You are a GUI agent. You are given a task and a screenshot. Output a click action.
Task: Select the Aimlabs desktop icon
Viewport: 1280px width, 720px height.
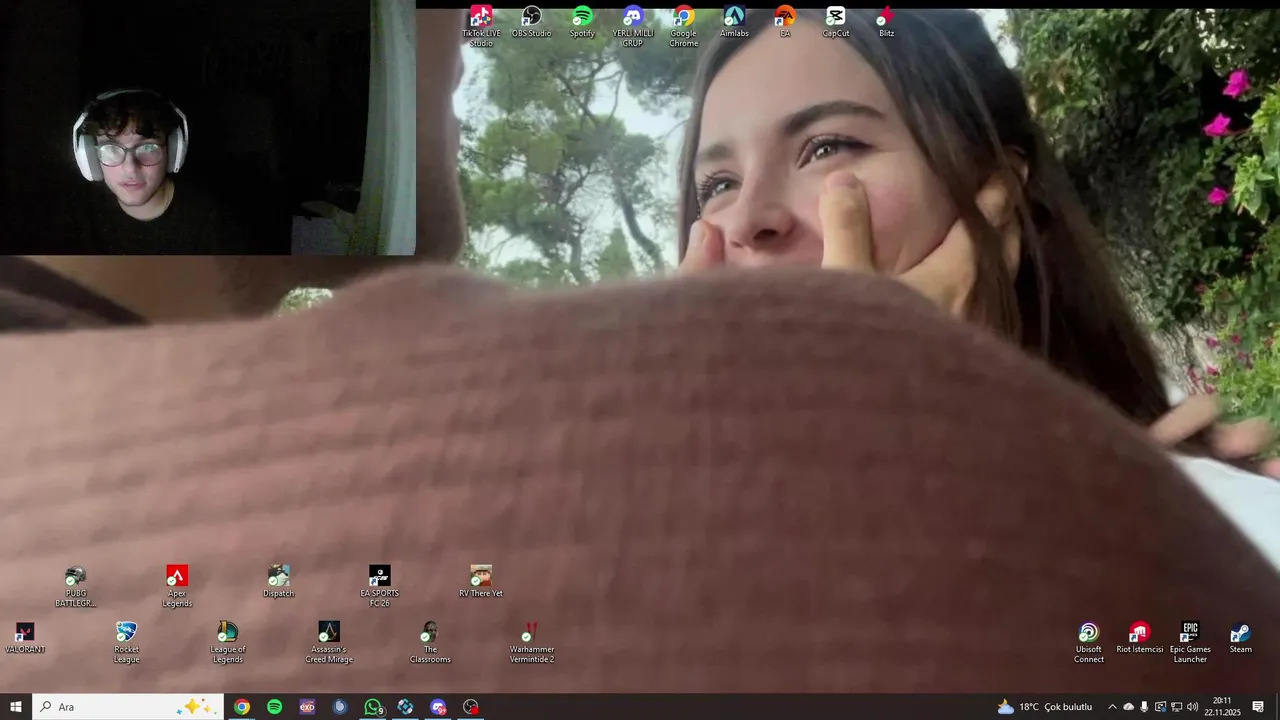[734, 22]
